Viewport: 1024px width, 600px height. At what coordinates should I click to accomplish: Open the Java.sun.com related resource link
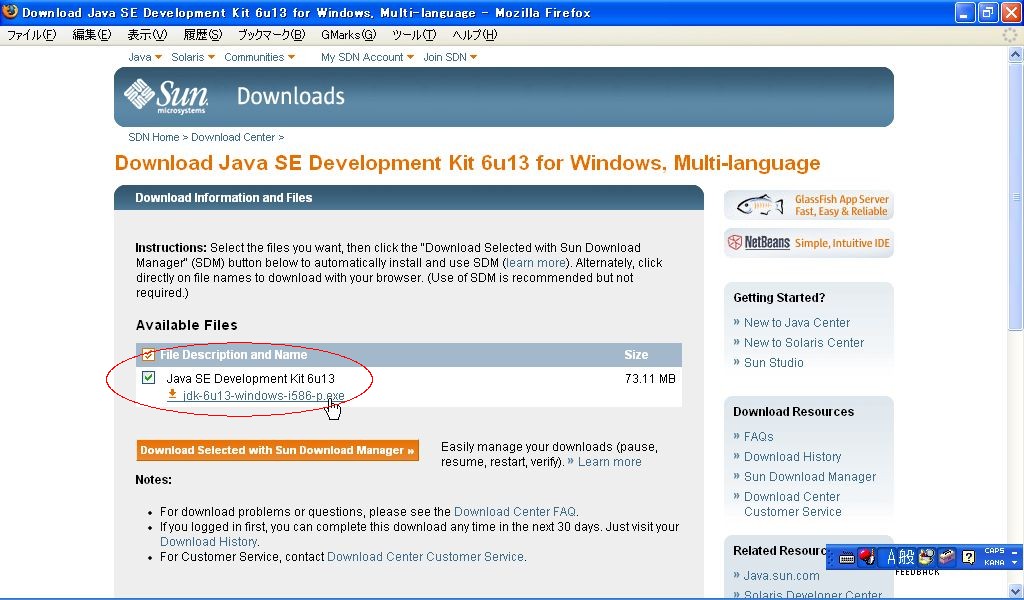781,575
